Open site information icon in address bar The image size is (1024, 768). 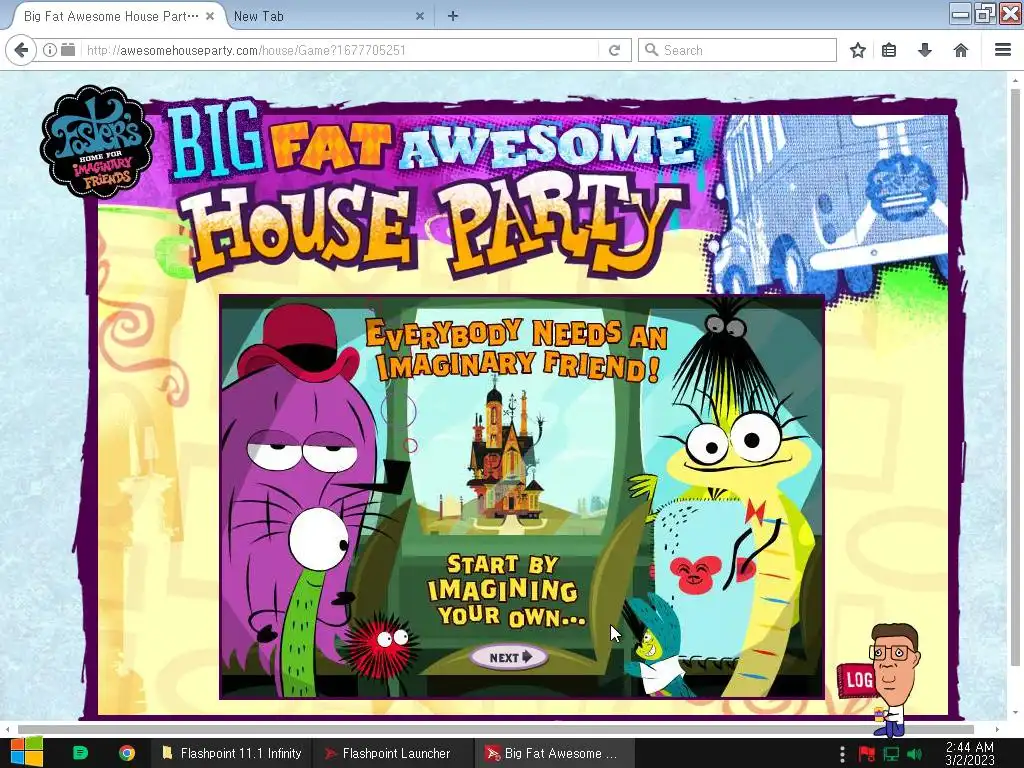(x=50, y=50)
